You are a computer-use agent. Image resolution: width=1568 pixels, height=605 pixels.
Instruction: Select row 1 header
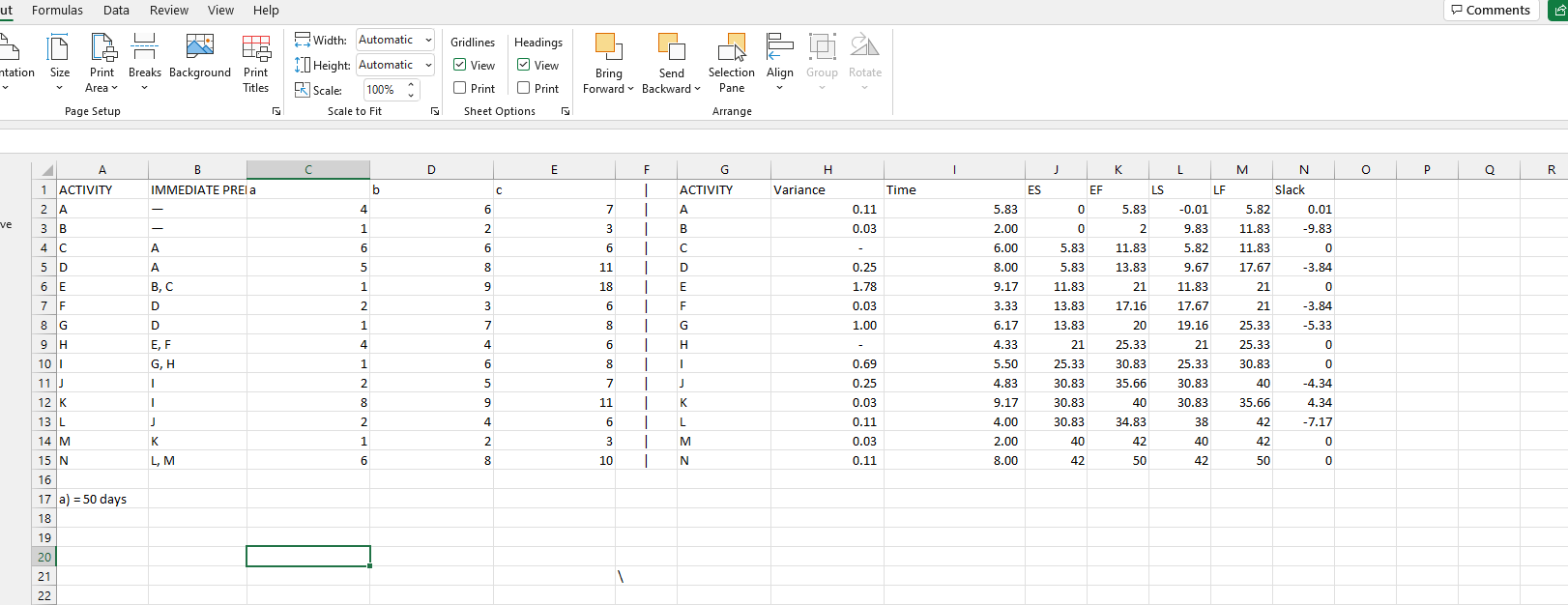tap(44, 189)
